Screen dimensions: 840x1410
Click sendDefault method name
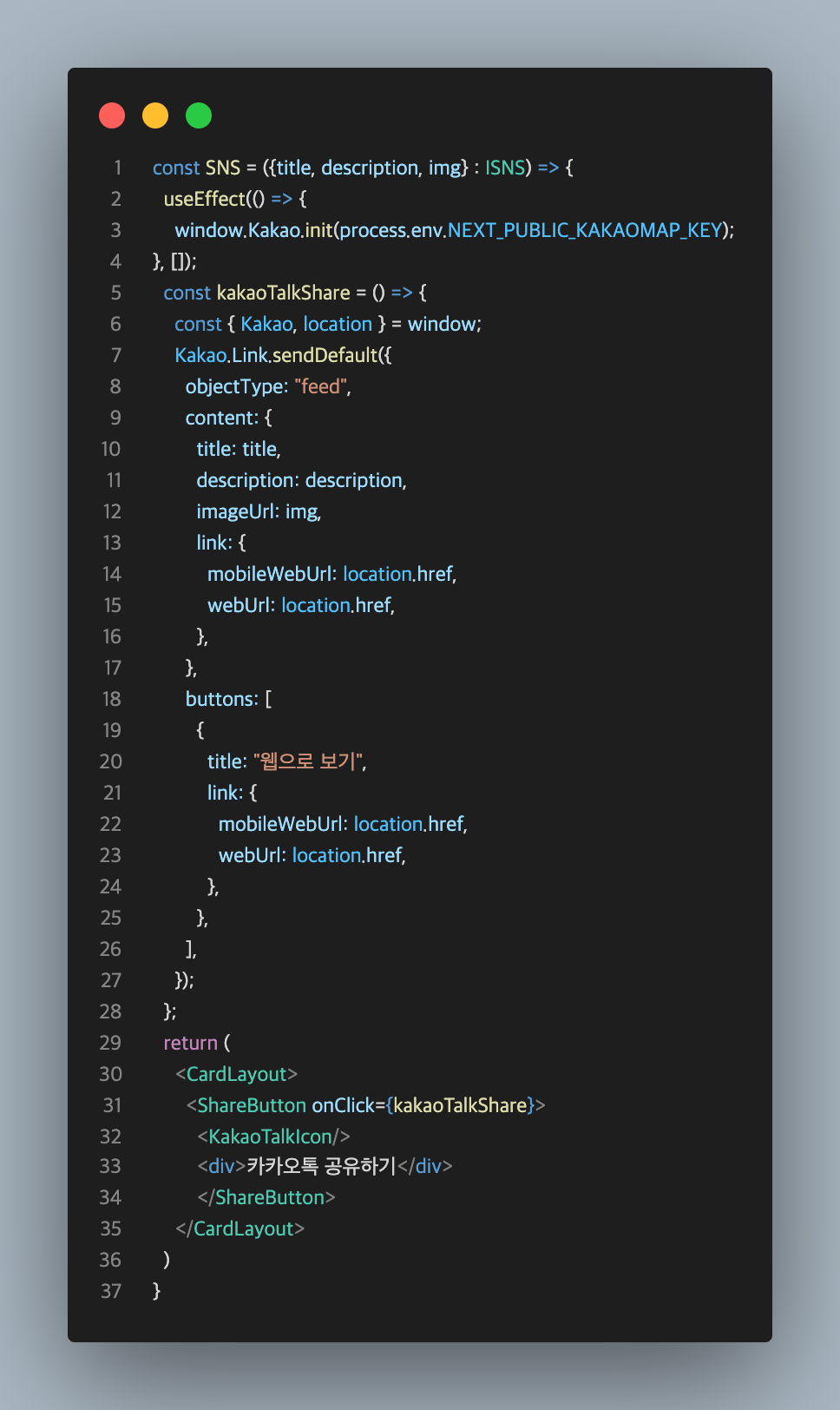pyautogui.click(x=325, y=355)
